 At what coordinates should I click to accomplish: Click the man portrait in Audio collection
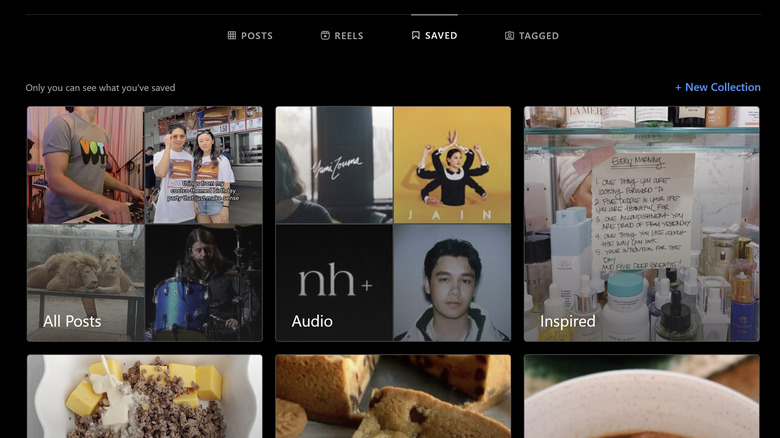[x=452, y=283]
